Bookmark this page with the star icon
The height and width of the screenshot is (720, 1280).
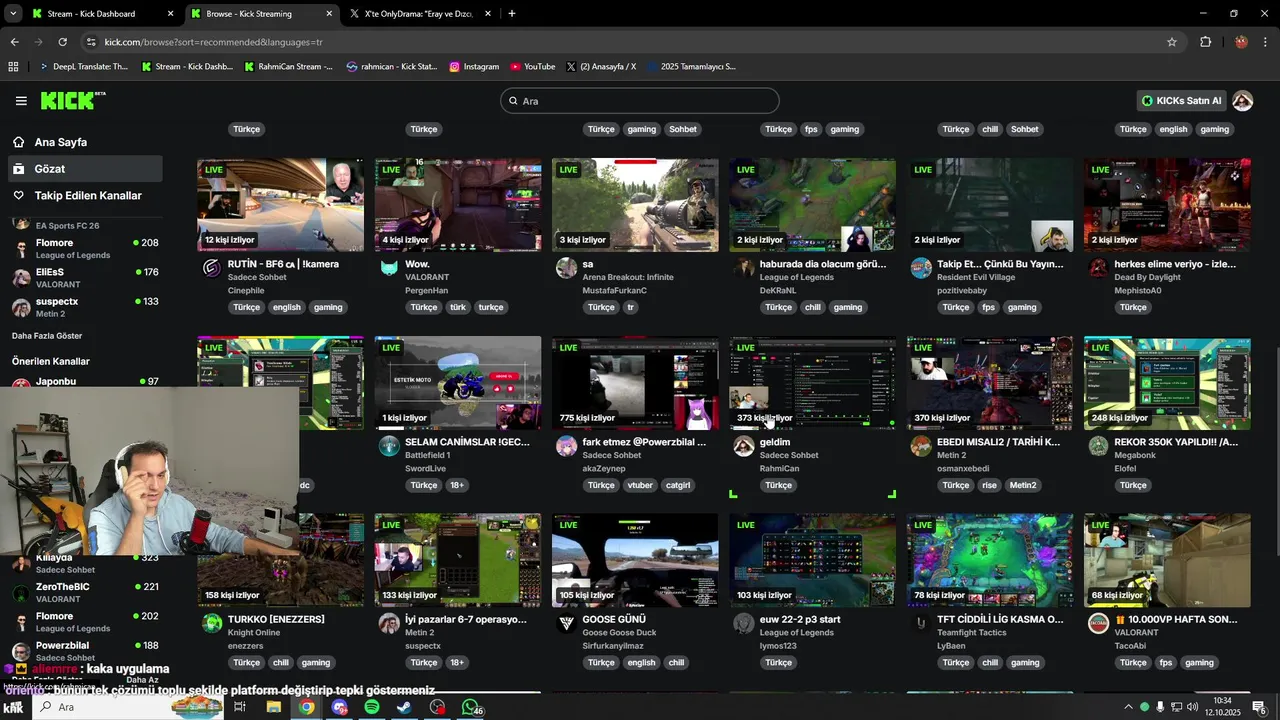point(1172,42)
